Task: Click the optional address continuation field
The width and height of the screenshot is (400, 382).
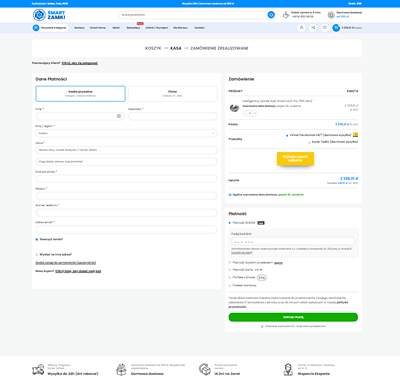Action: point(127,161)
